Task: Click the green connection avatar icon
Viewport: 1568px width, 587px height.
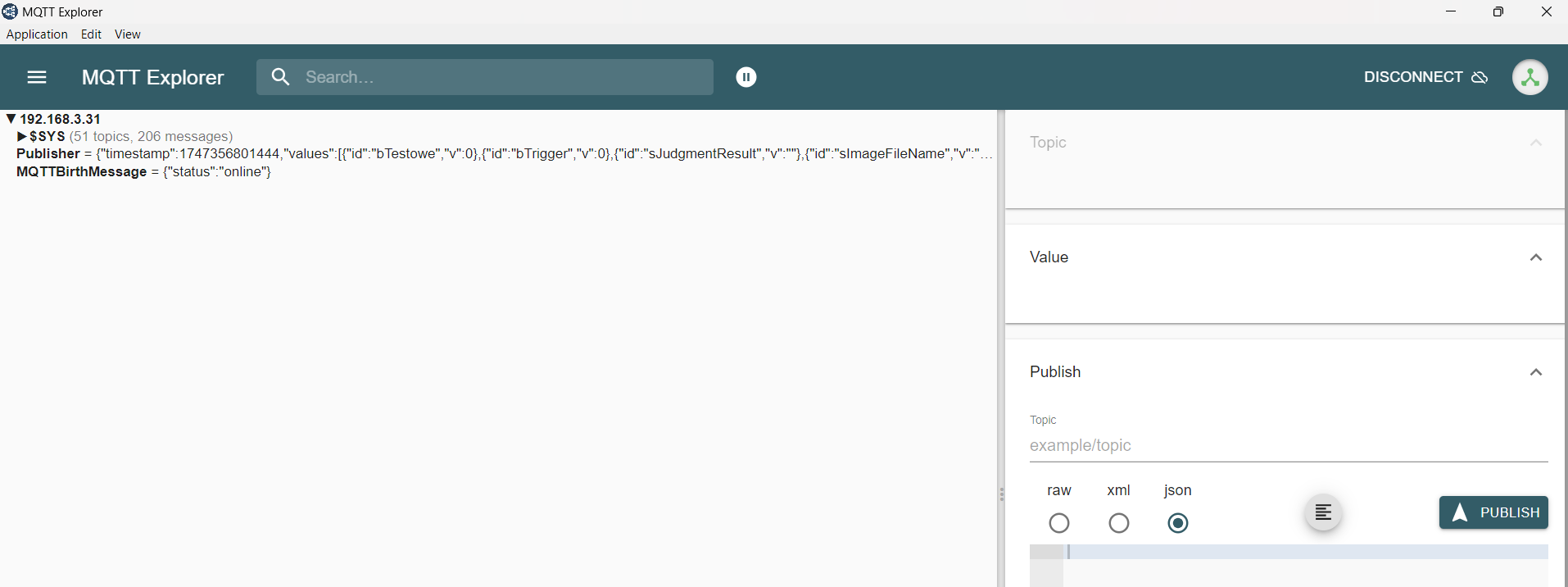Action: coord(1529,77)
